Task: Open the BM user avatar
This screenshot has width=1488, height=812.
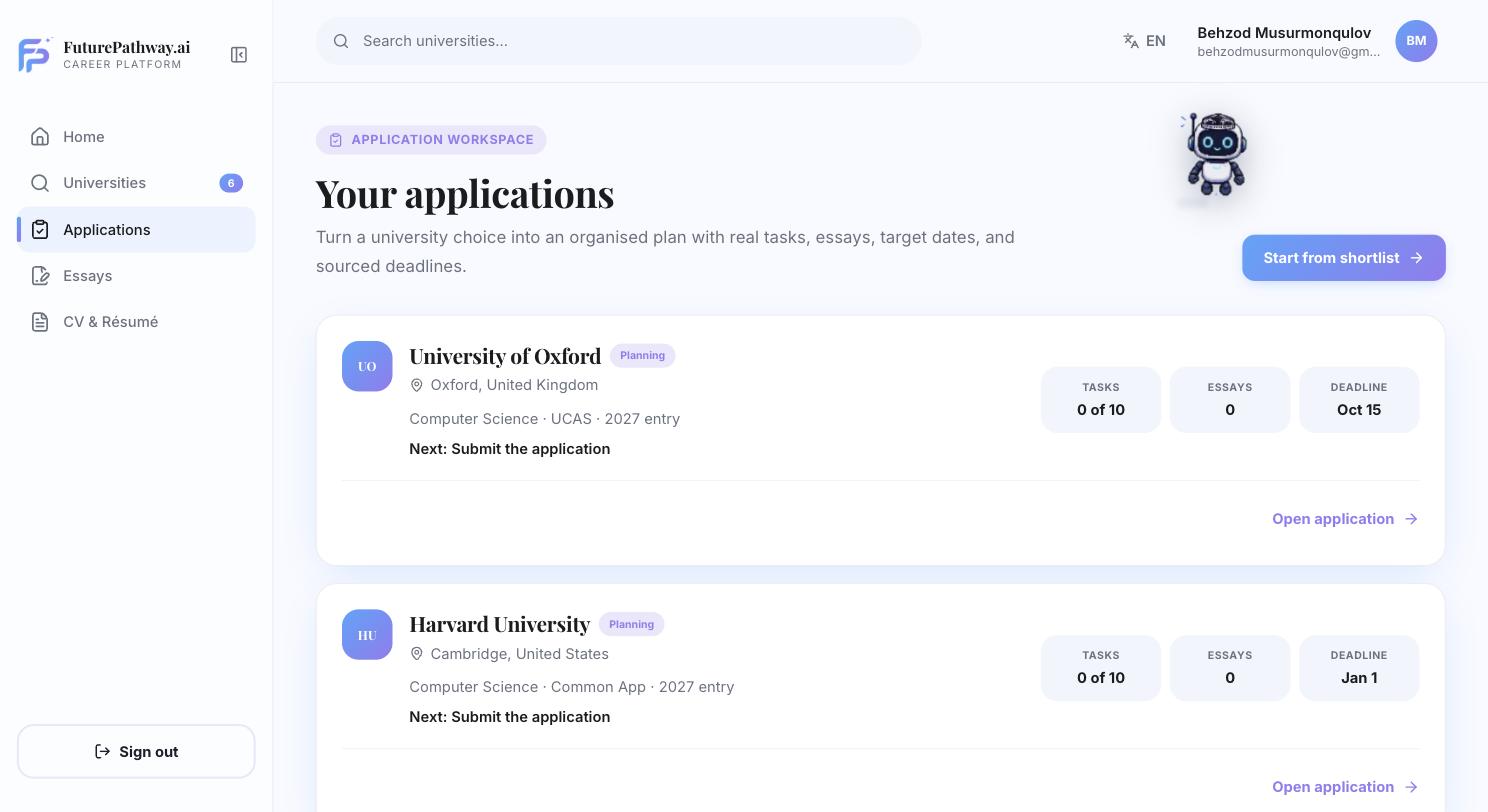Action: click(1416, 41)
